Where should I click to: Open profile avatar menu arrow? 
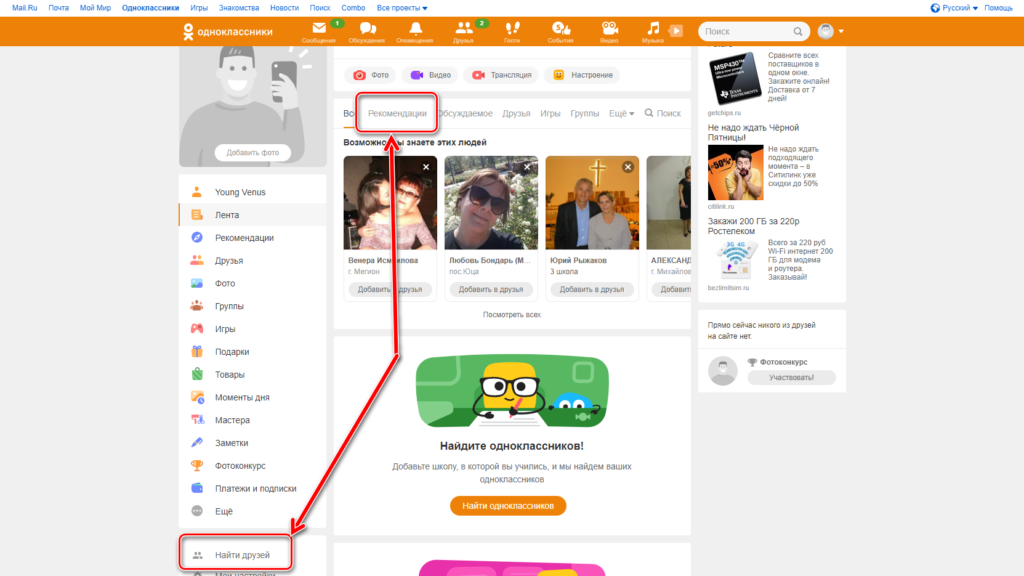coord(841,31)
